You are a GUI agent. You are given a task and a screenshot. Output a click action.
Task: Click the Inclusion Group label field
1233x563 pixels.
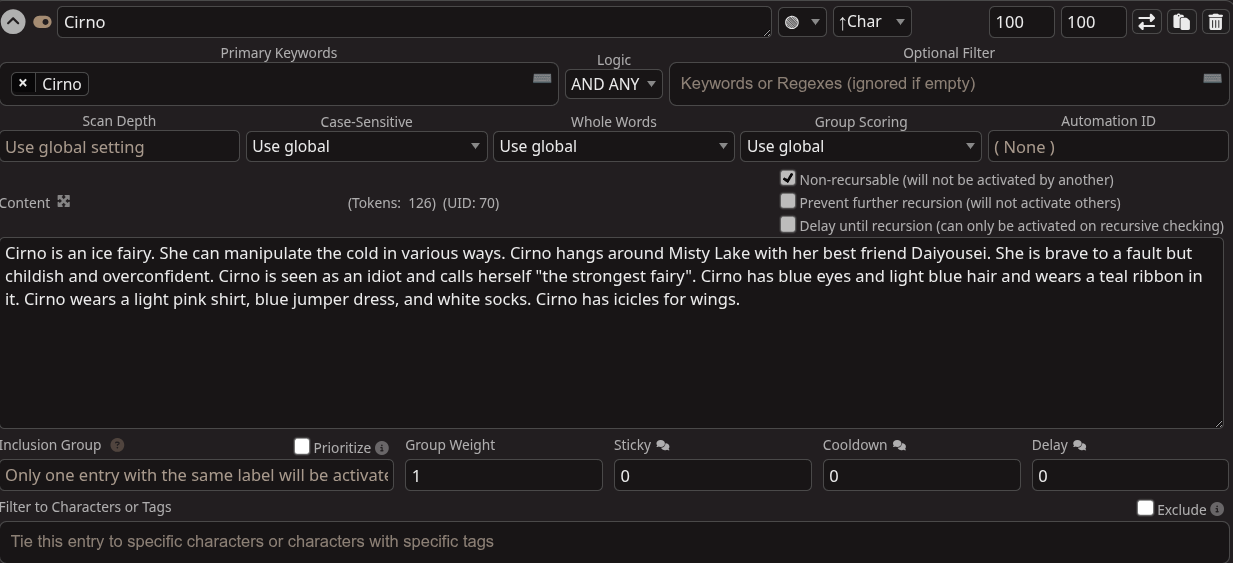pyautogui.click(x=197, y=475)
